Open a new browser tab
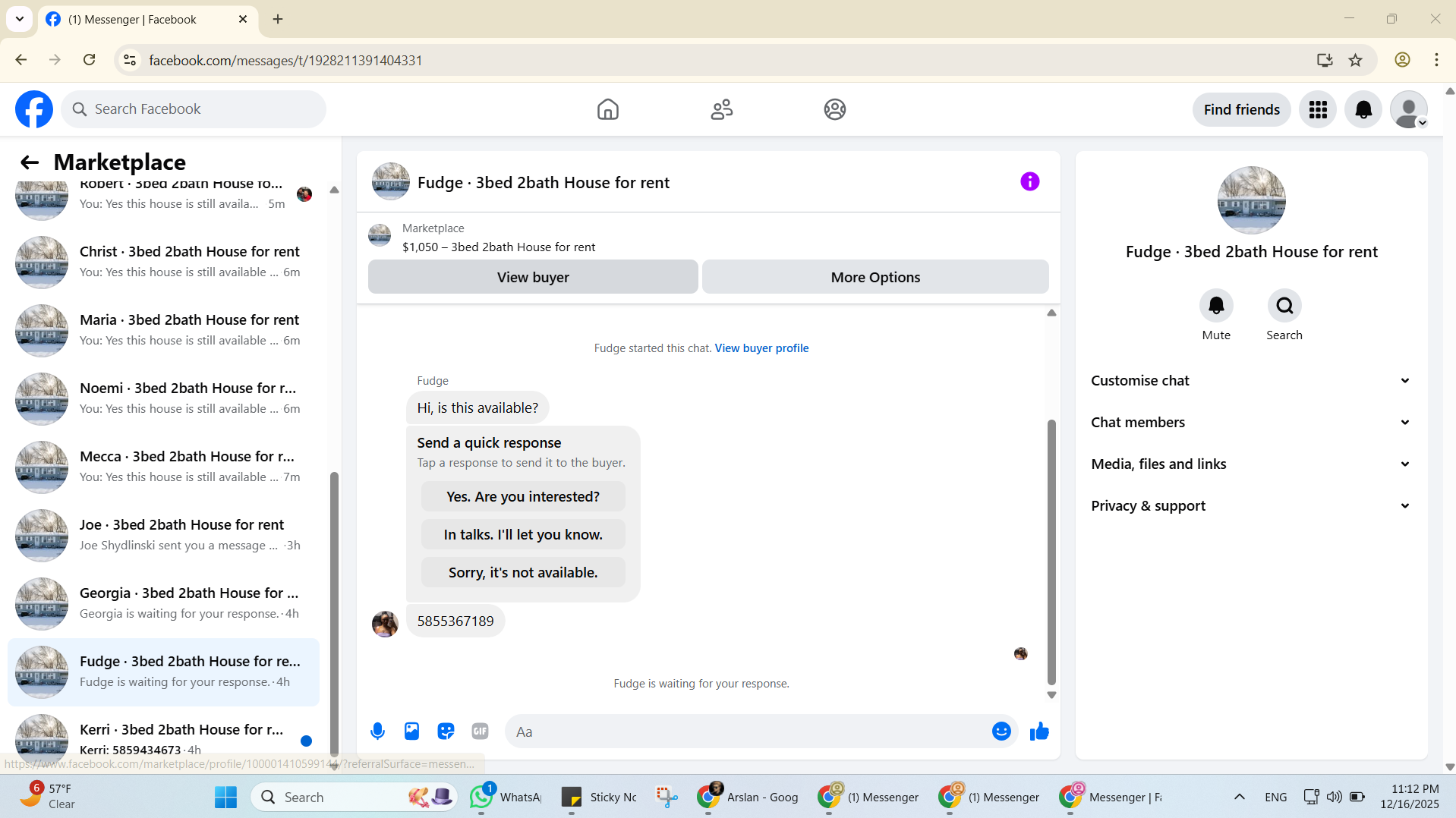Viewport: 1456px width, 818px height. [278, 19]
